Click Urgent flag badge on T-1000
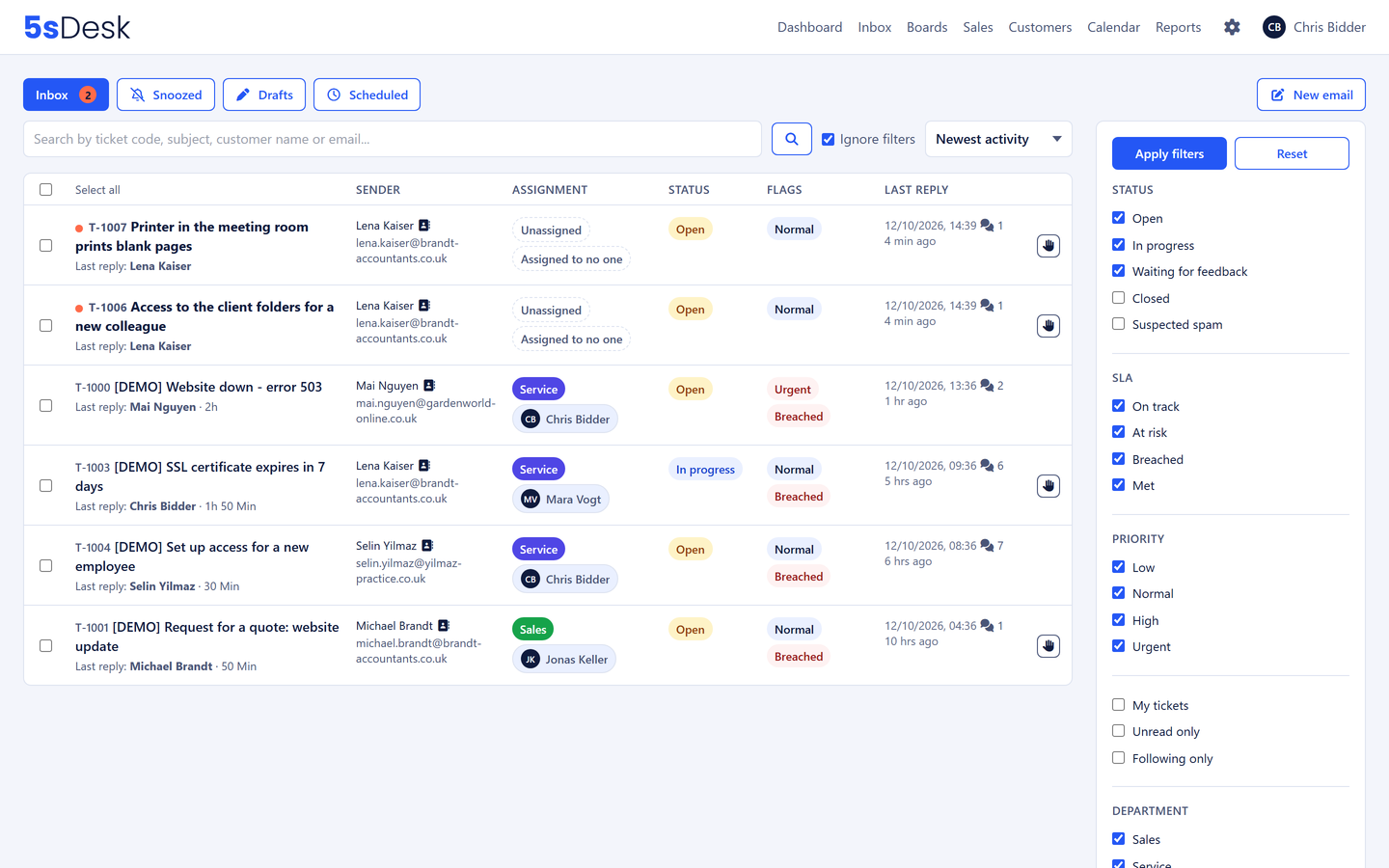This screenshot has height=868, width=1389. [x=792, y=390]
